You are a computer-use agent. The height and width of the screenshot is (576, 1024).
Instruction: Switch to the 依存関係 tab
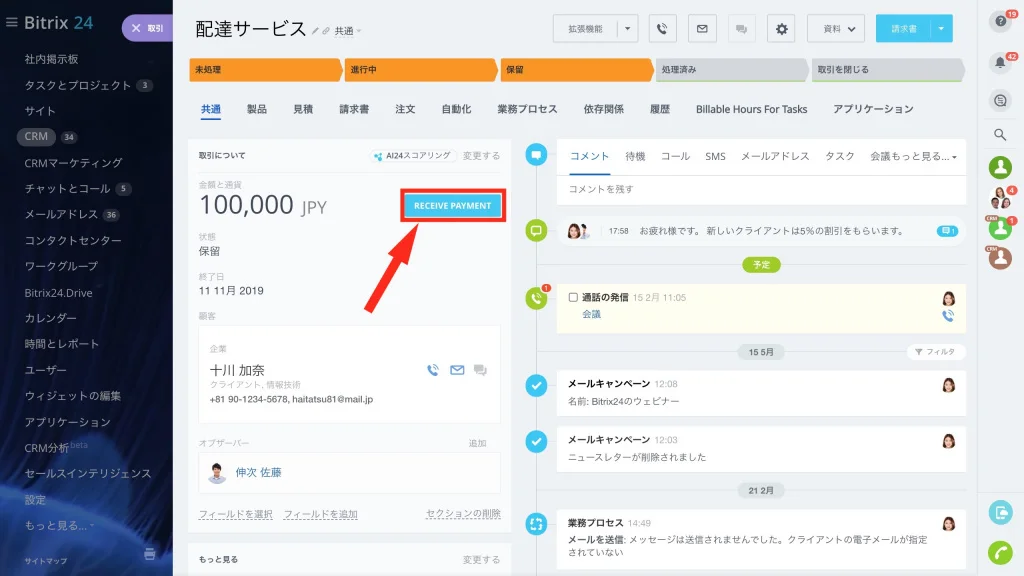coord(603,109)
